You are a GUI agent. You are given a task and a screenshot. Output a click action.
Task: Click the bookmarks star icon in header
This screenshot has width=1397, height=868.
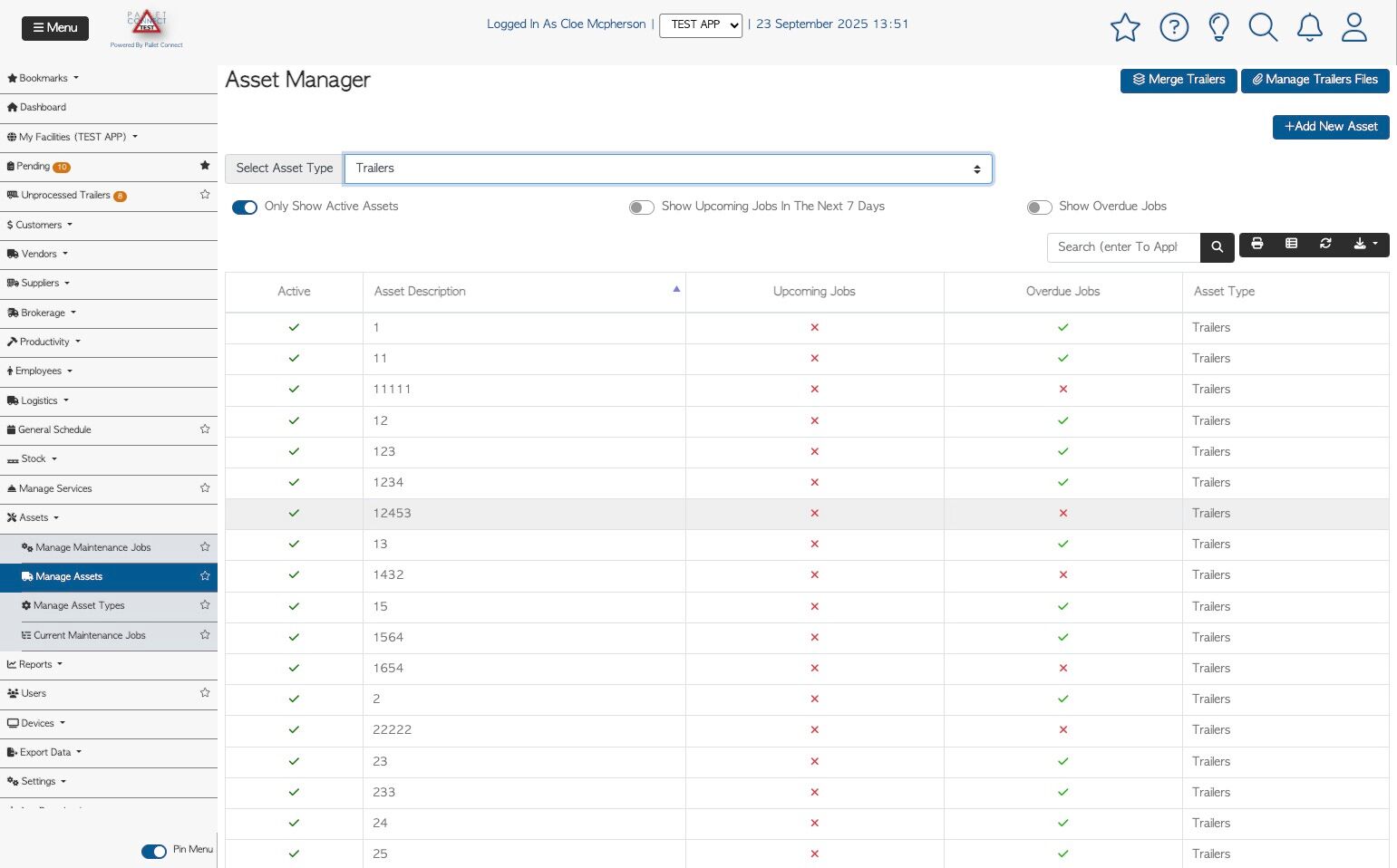(1125, 27)
